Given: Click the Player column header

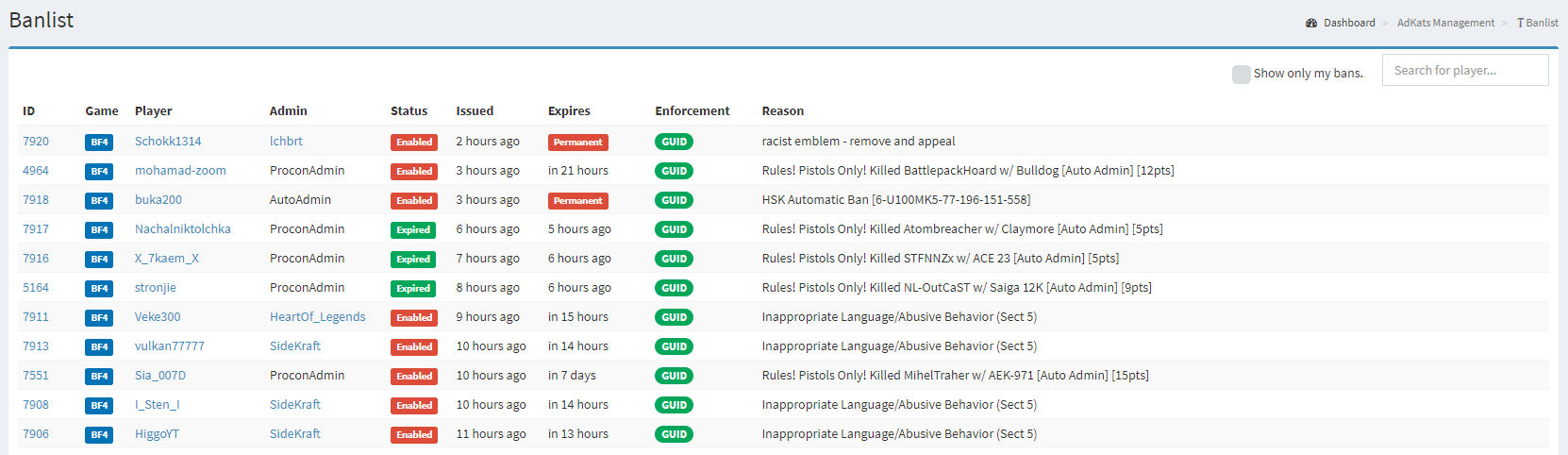Looking at the screenshot, I should point(154,111).
